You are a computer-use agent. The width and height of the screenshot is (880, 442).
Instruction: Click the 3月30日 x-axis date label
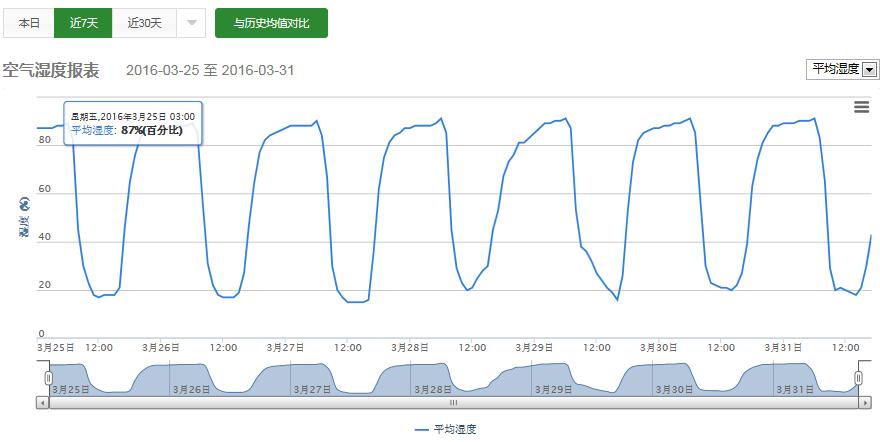coord(659,347)
